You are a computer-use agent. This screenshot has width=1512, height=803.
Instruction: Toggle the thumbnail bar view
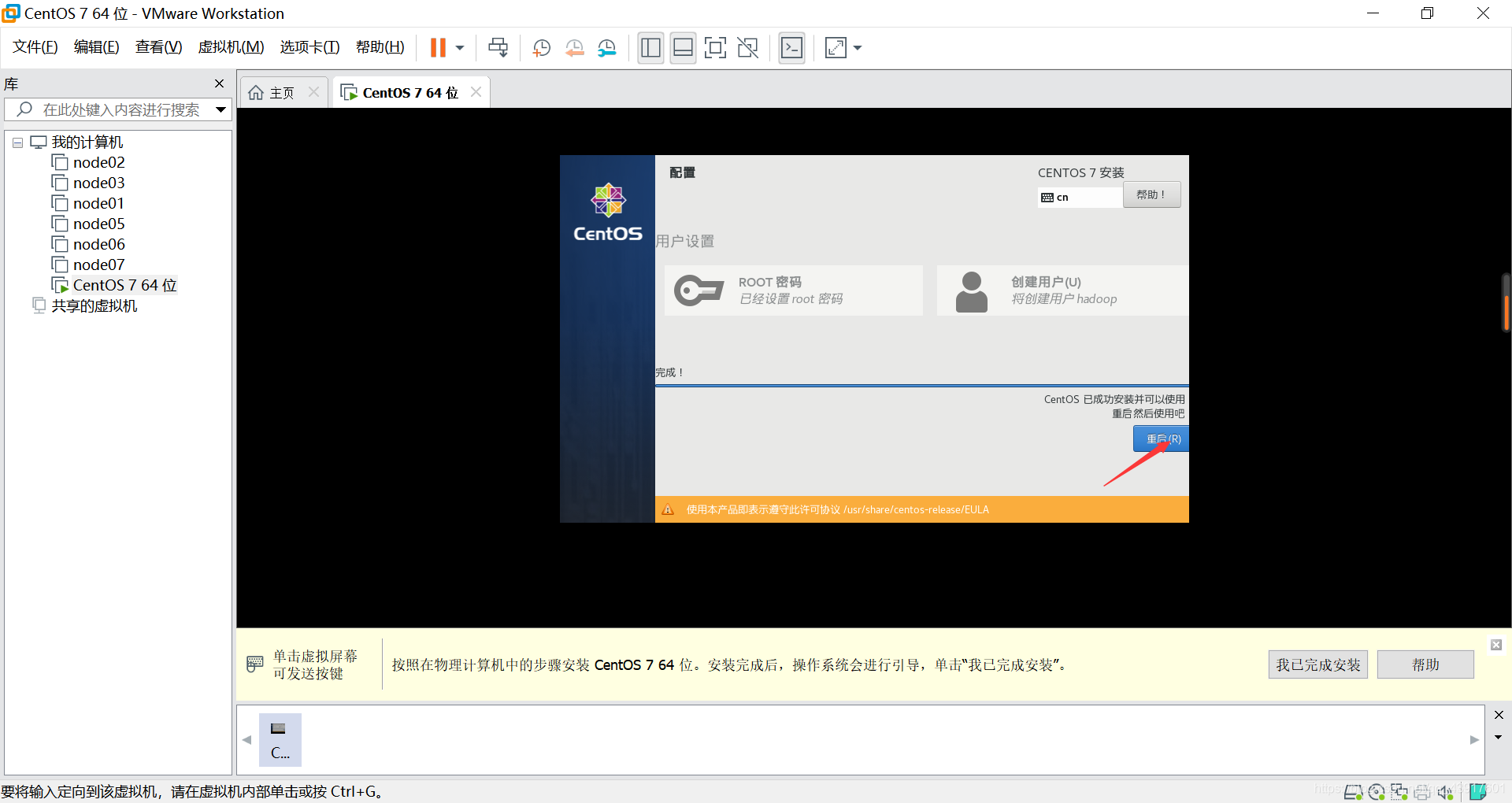point(683,48)
